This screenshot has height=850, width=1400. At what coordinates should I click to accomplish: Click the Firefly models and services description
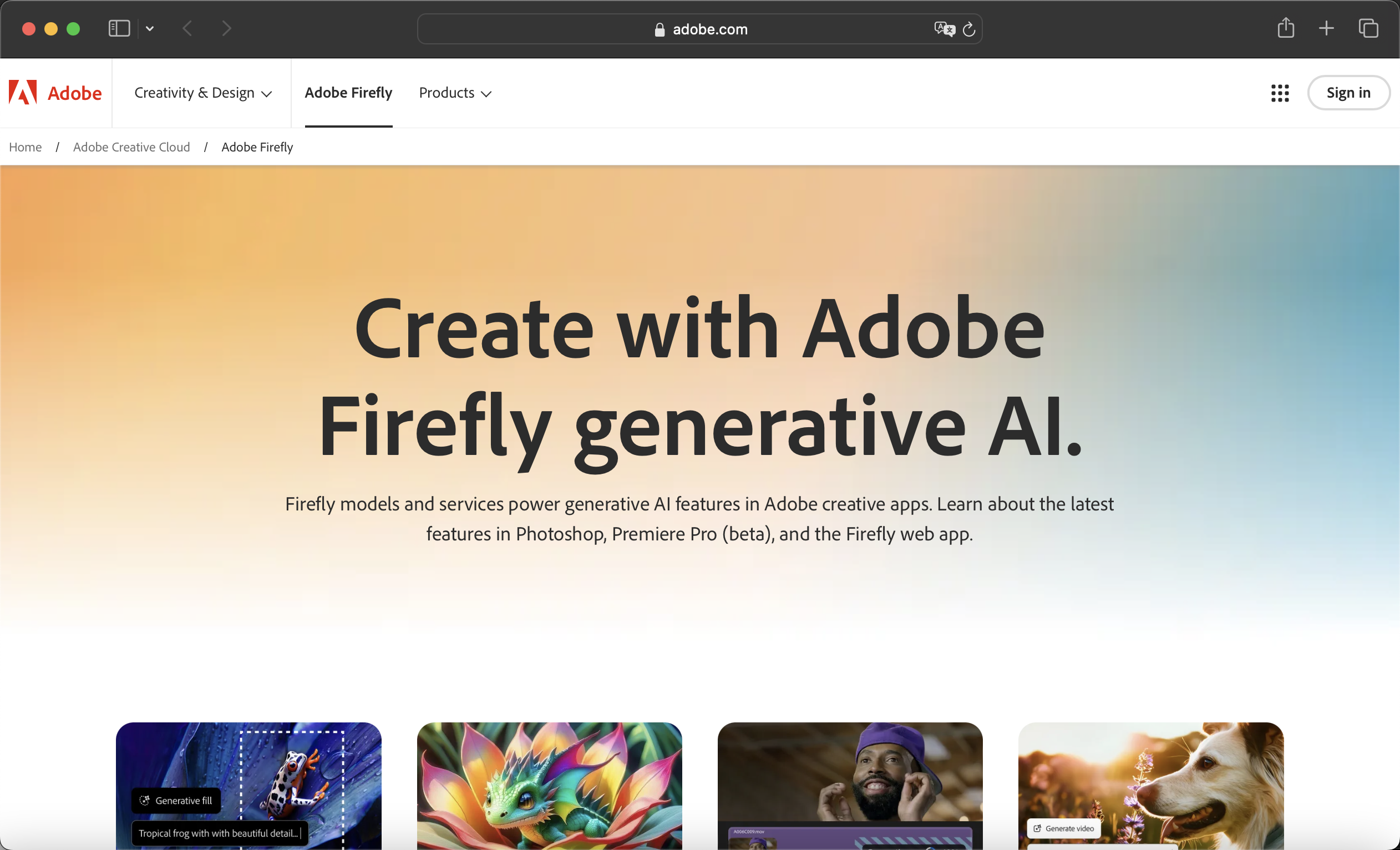tap(699, 519)
